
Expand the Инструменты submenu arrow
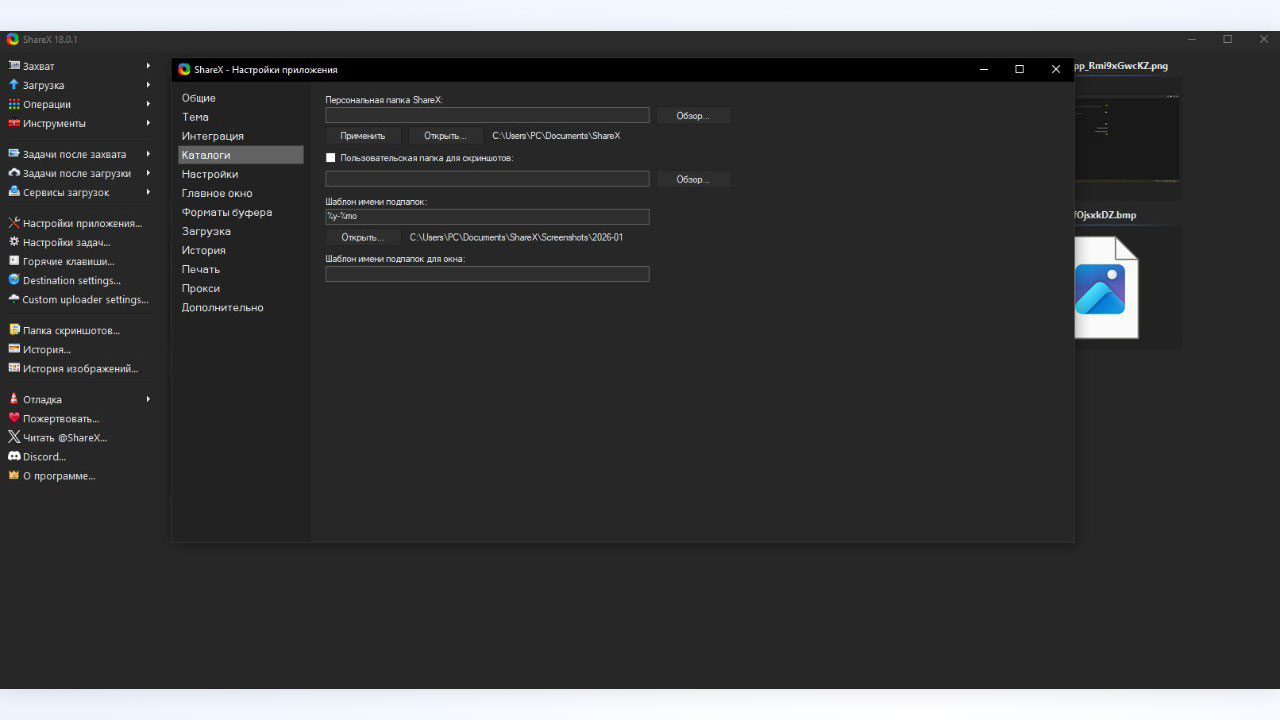(x=148, y=123)
